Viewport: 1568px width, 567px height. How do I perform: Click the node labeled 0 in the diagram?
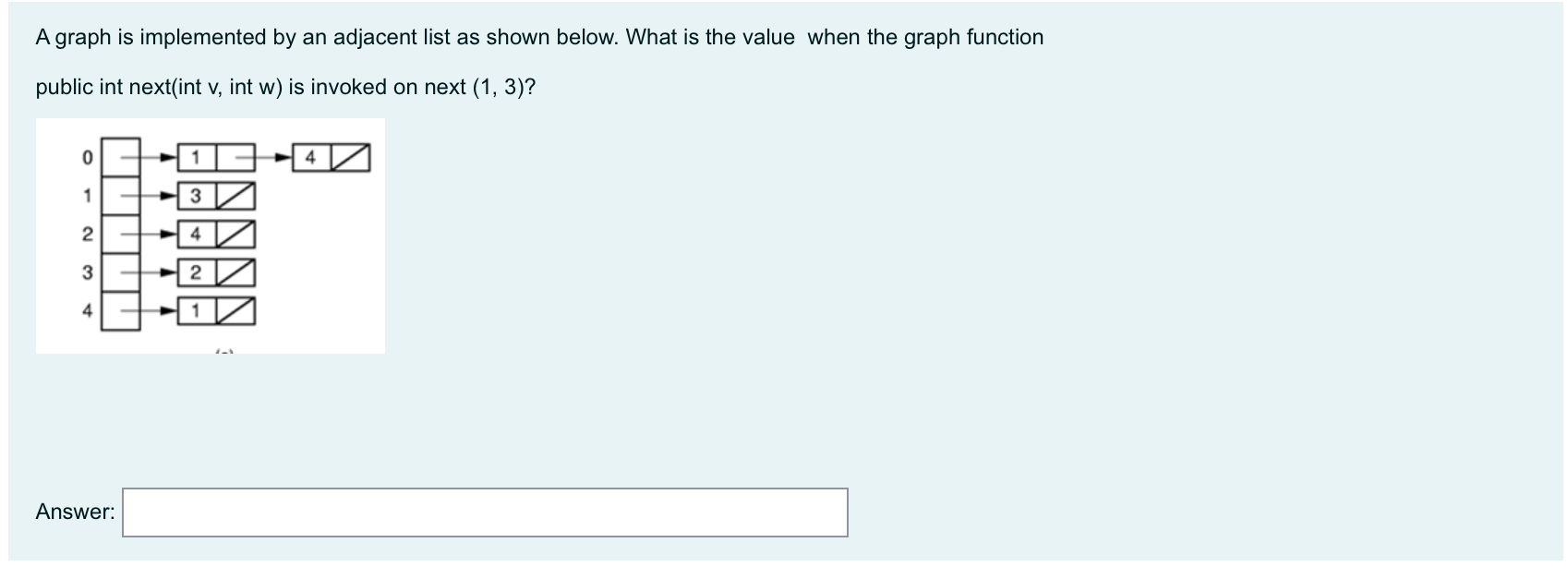pos(86,157)
